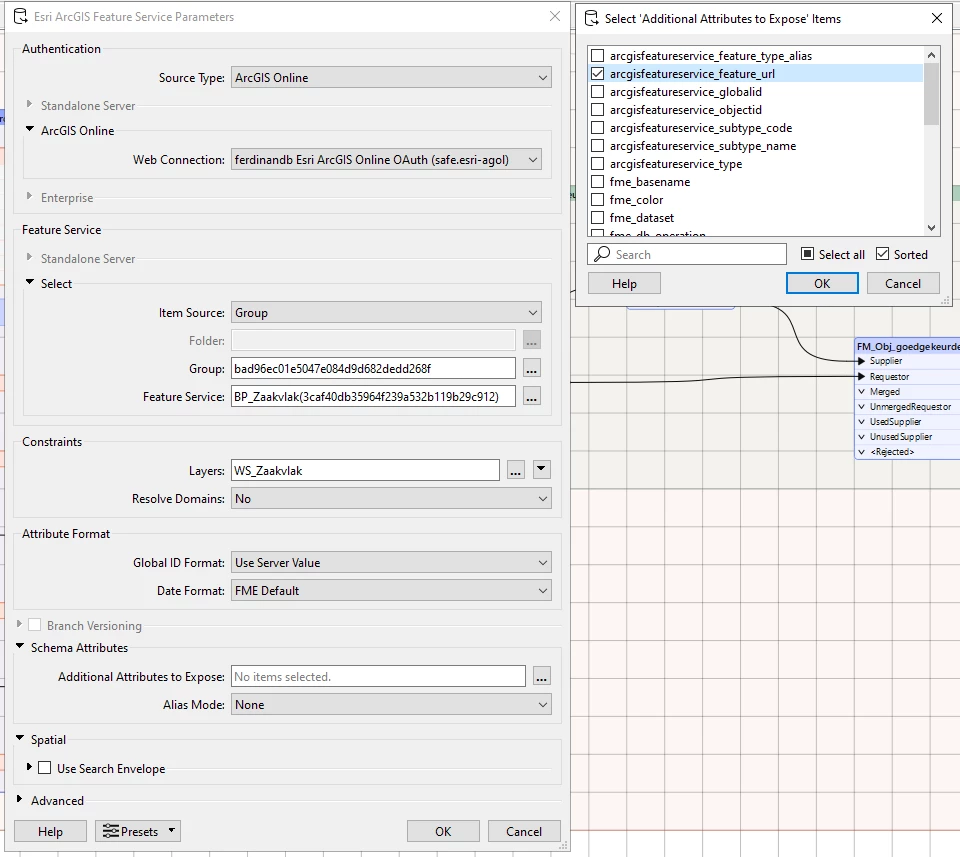Collapse Feature Service Select section

point(29,282)
